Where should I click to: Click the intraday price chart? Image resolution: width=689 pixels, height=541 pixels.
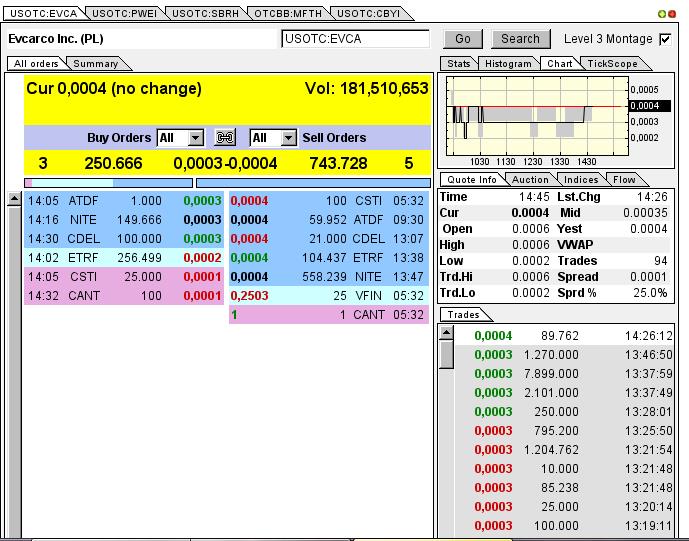(x=537, y=116)
